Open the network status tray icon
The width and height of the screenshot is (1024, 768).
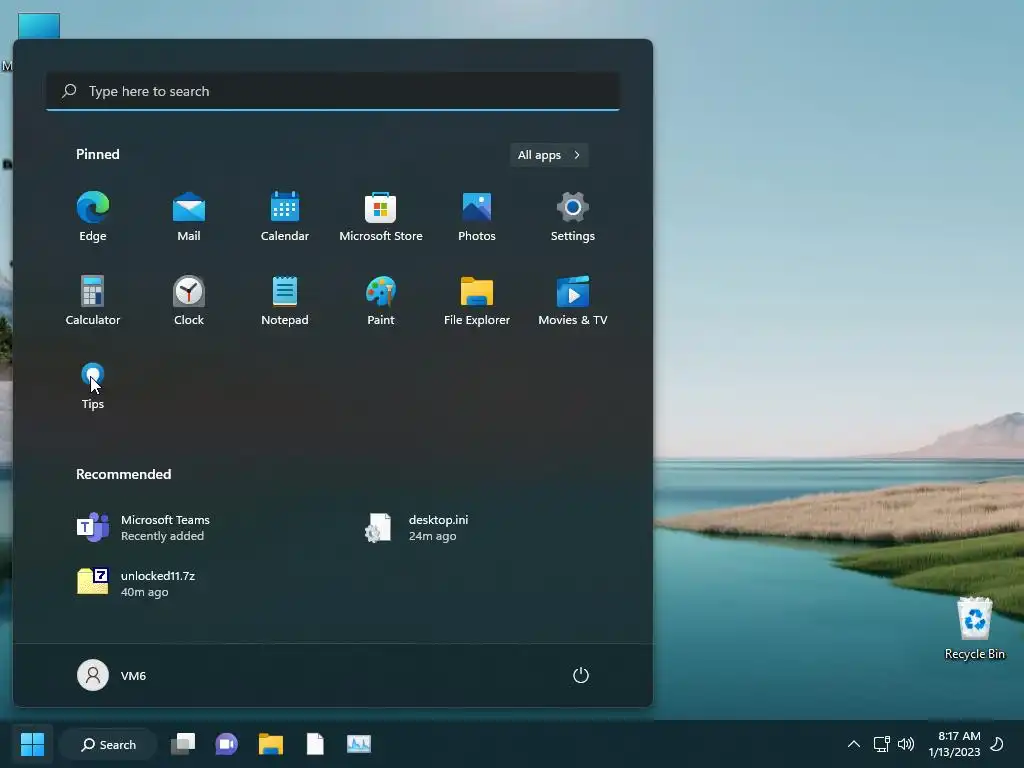tap(882, 744)
